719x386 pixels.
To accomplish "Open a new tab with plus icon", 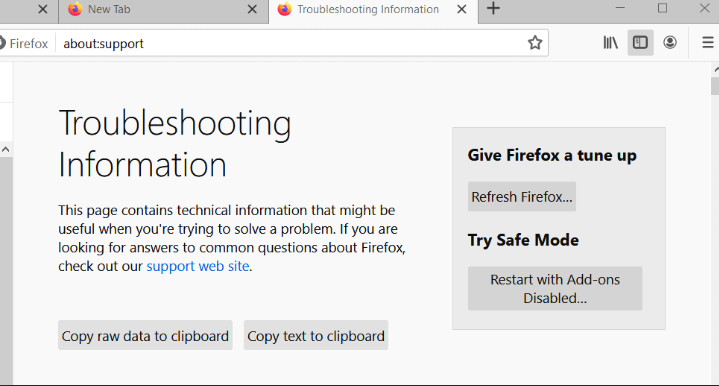I will point(493,9).
